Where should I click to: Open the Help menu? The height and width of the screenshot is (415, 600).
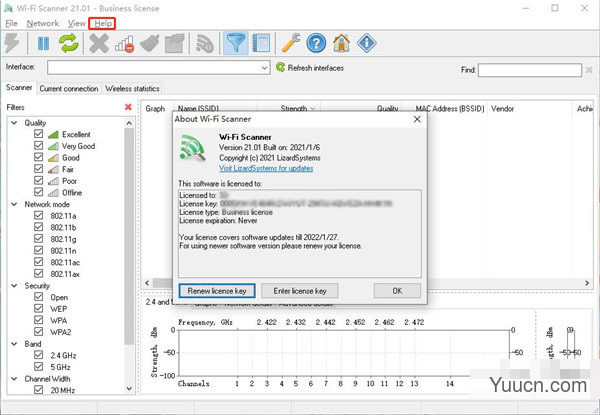pyautogui.click(x=103, y=24)
